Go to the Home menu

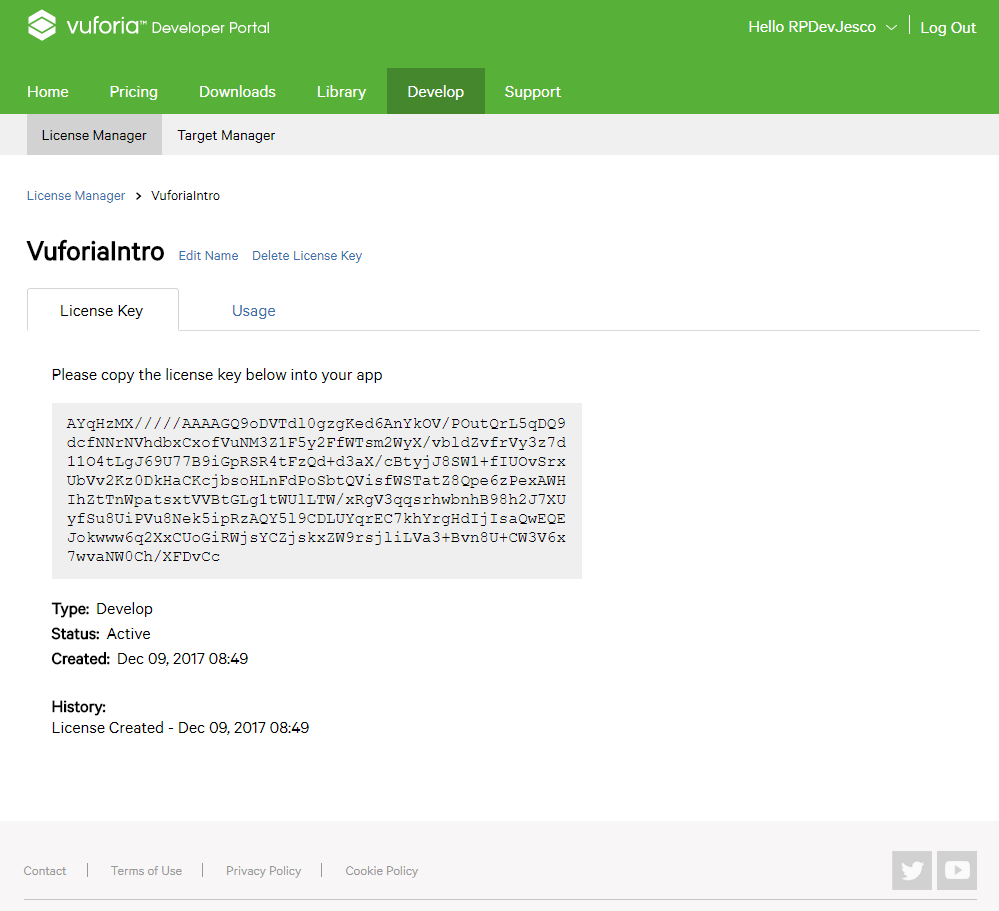pyautogui.click(x=48, y=92)
